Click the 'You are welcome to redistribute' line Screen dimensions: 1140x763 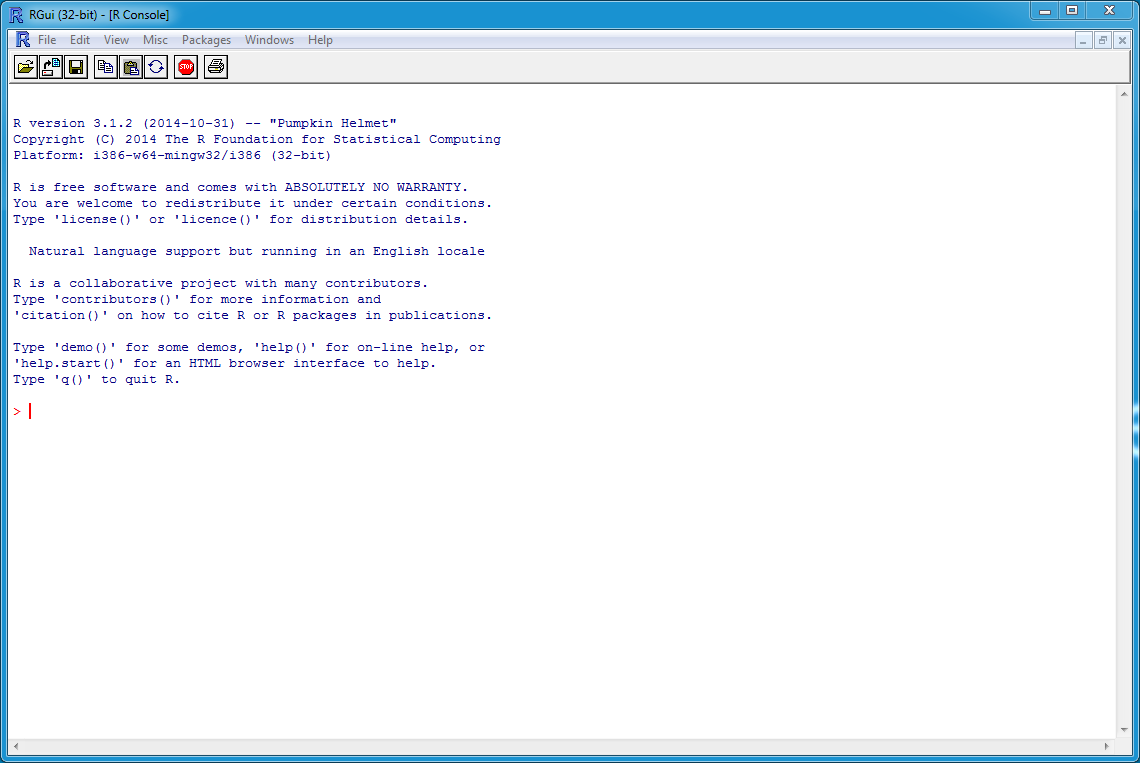click(x=252, y=204)
